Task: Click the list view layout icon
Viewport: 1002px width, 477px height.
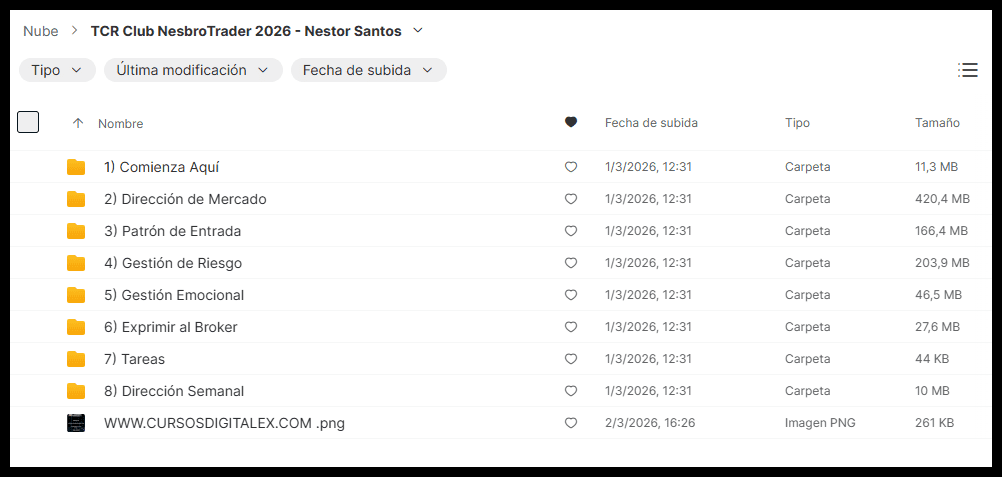Action: coord(967,70)
